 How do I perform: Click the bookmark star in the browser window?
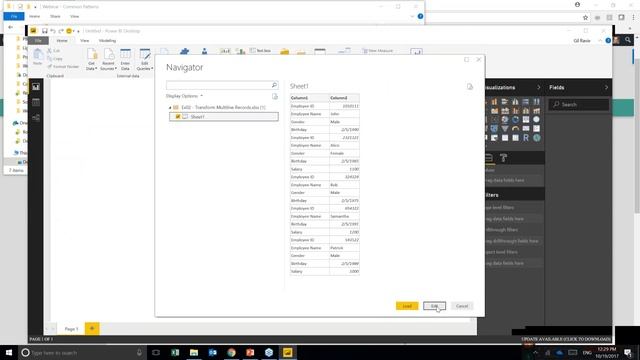pos(585,18)
